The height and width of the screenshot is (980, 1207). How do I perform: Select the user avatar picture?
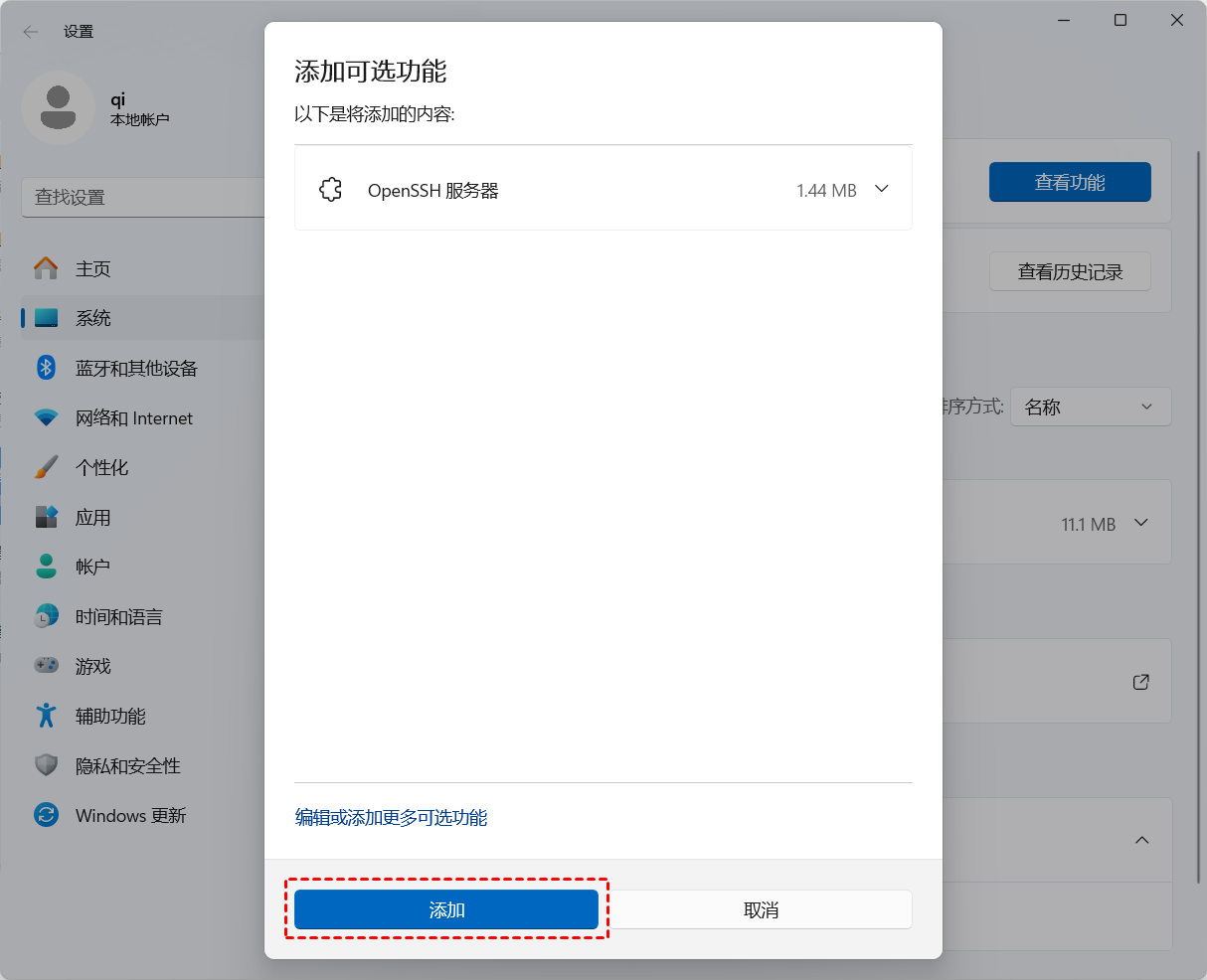click(59, 108)
